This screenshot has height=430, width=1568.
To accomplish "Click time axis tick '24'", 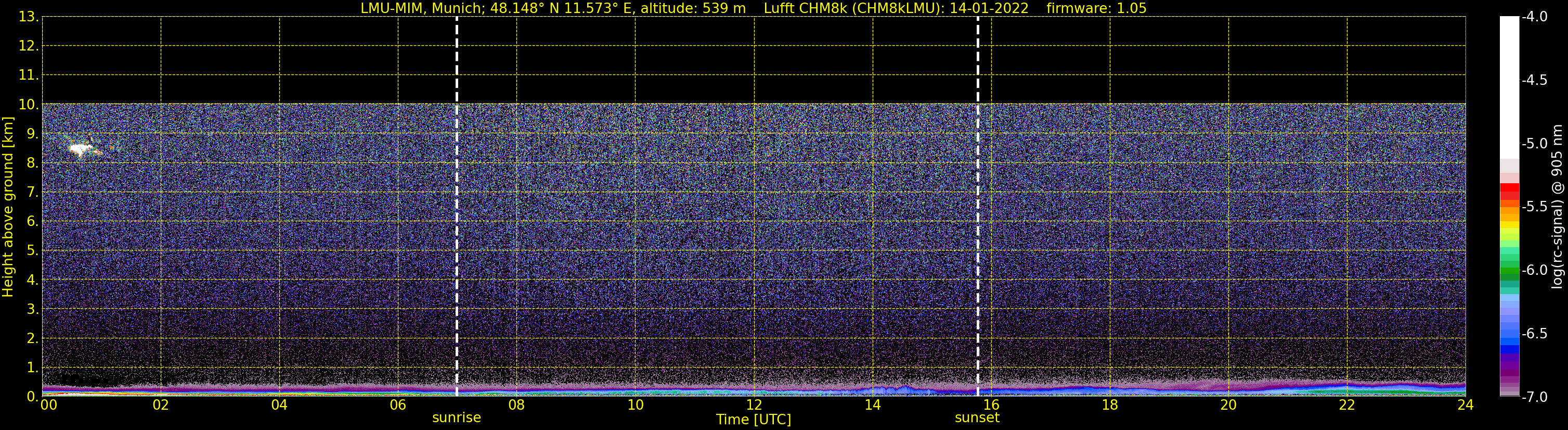I will coord(1466,405).
